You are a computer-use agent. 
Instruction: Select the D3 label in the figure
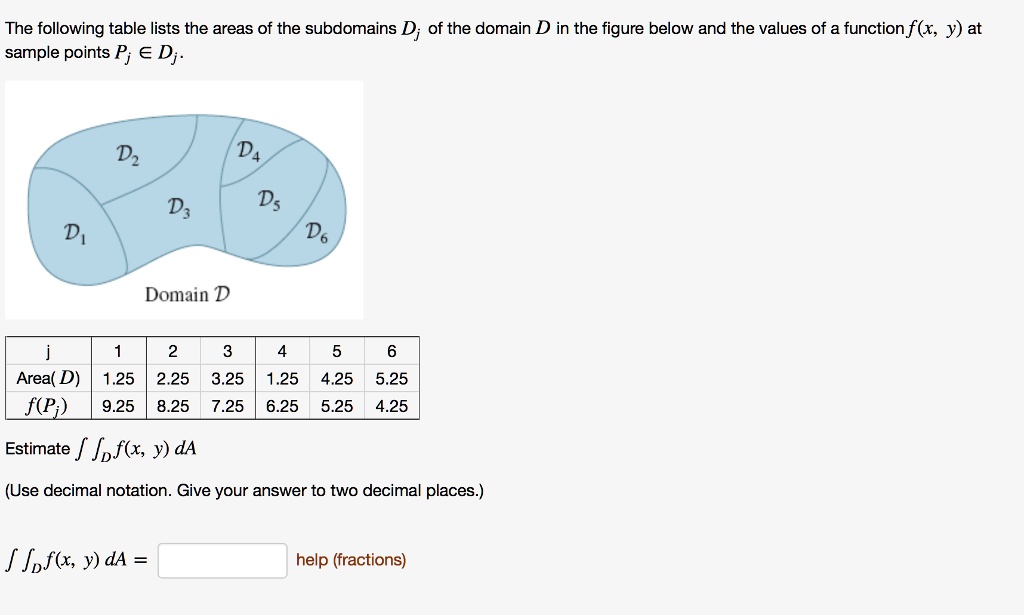tap(178, 208)
